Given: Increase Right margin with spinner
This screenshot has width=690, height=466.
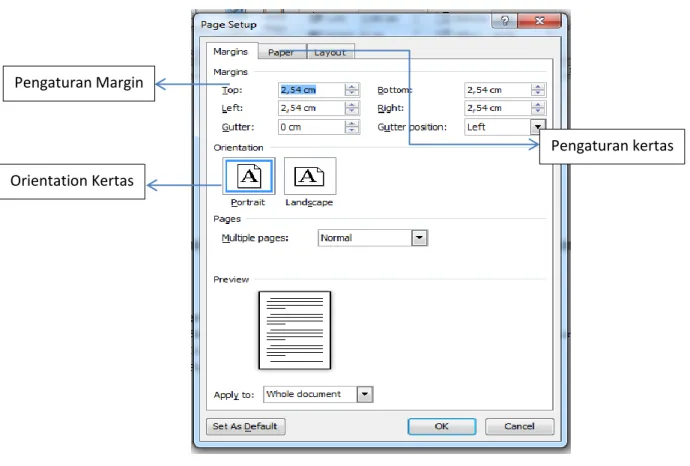Looking at the screenshot, I should pyautogui.click(x=538, y=105).
